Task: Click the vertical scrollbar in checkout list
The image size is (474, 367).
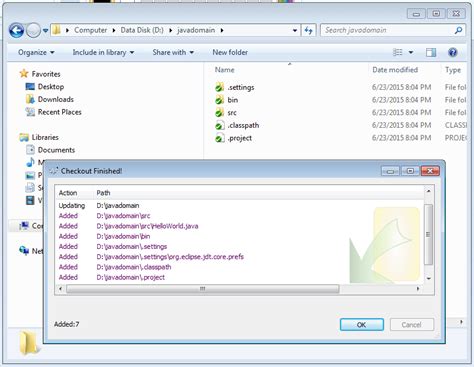Action: 429,234
